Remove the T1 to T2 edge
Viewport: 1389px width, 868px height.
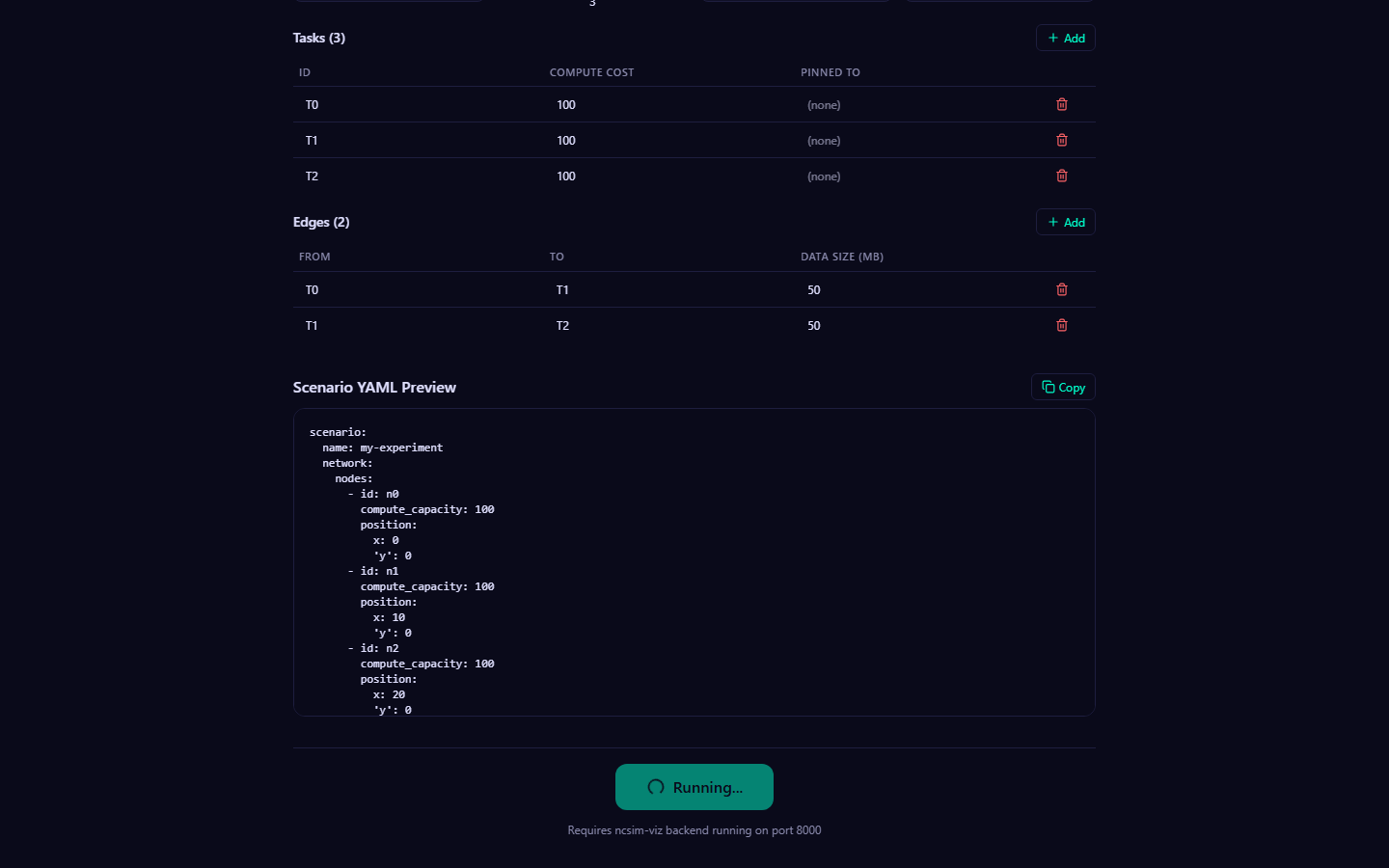1061,325
